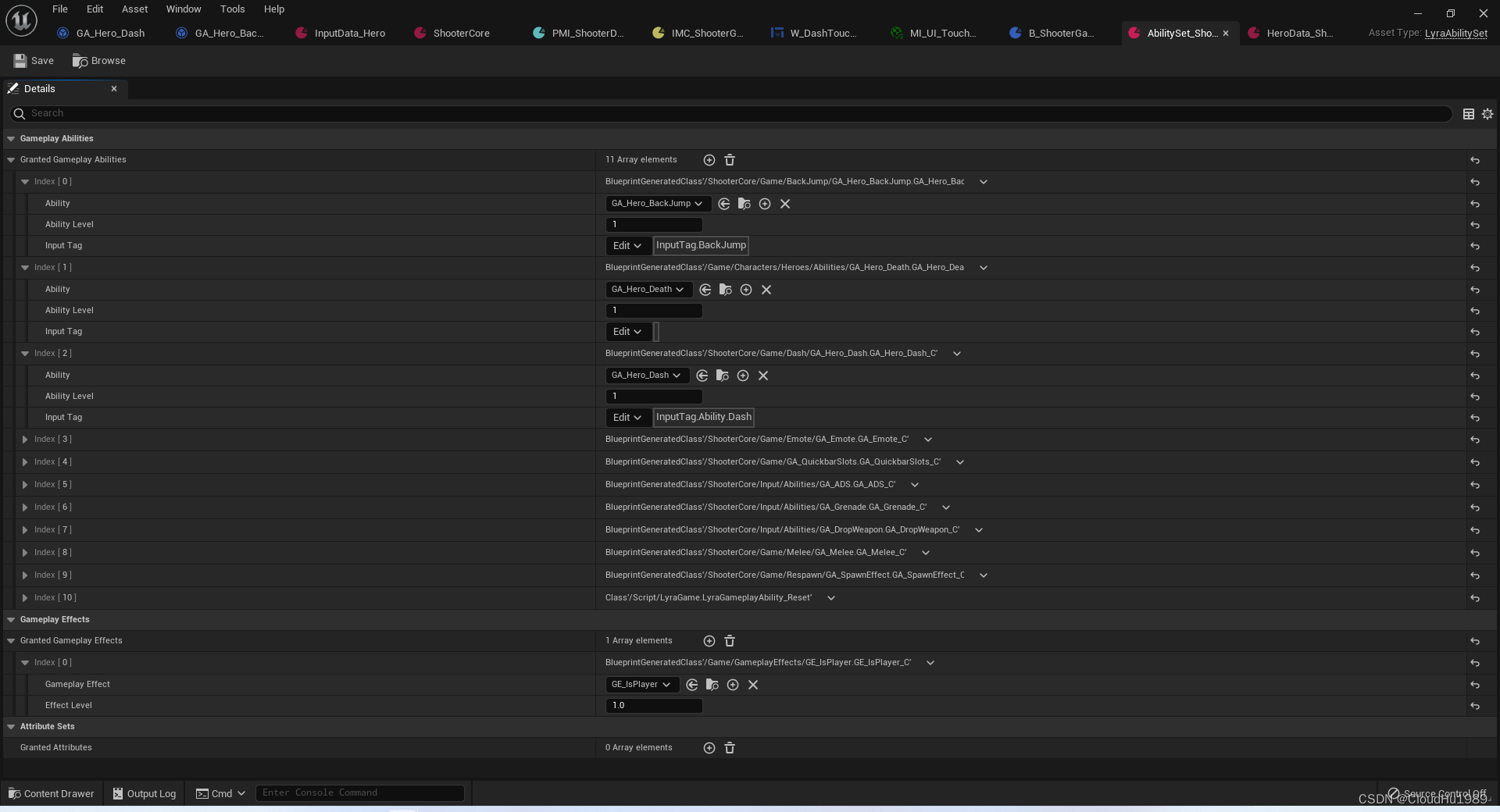
Task: Add element to Granted Gameplay Effects array
Action: pyautogui.click(x=709, y=641)
